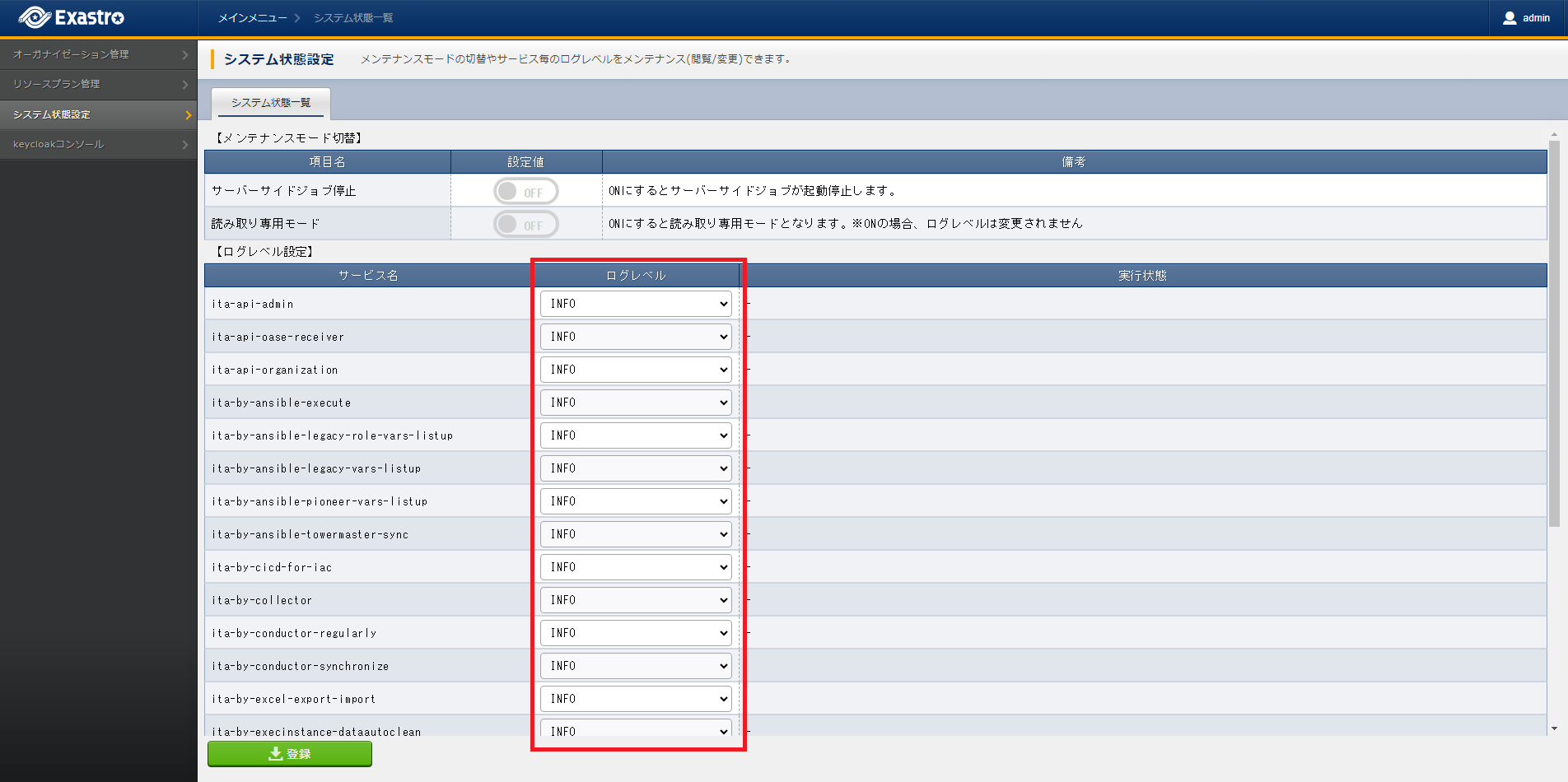Open log level dropdown for ita-api-admin
The width and height of the screenshot is (1568, 782).
[635, 304]
